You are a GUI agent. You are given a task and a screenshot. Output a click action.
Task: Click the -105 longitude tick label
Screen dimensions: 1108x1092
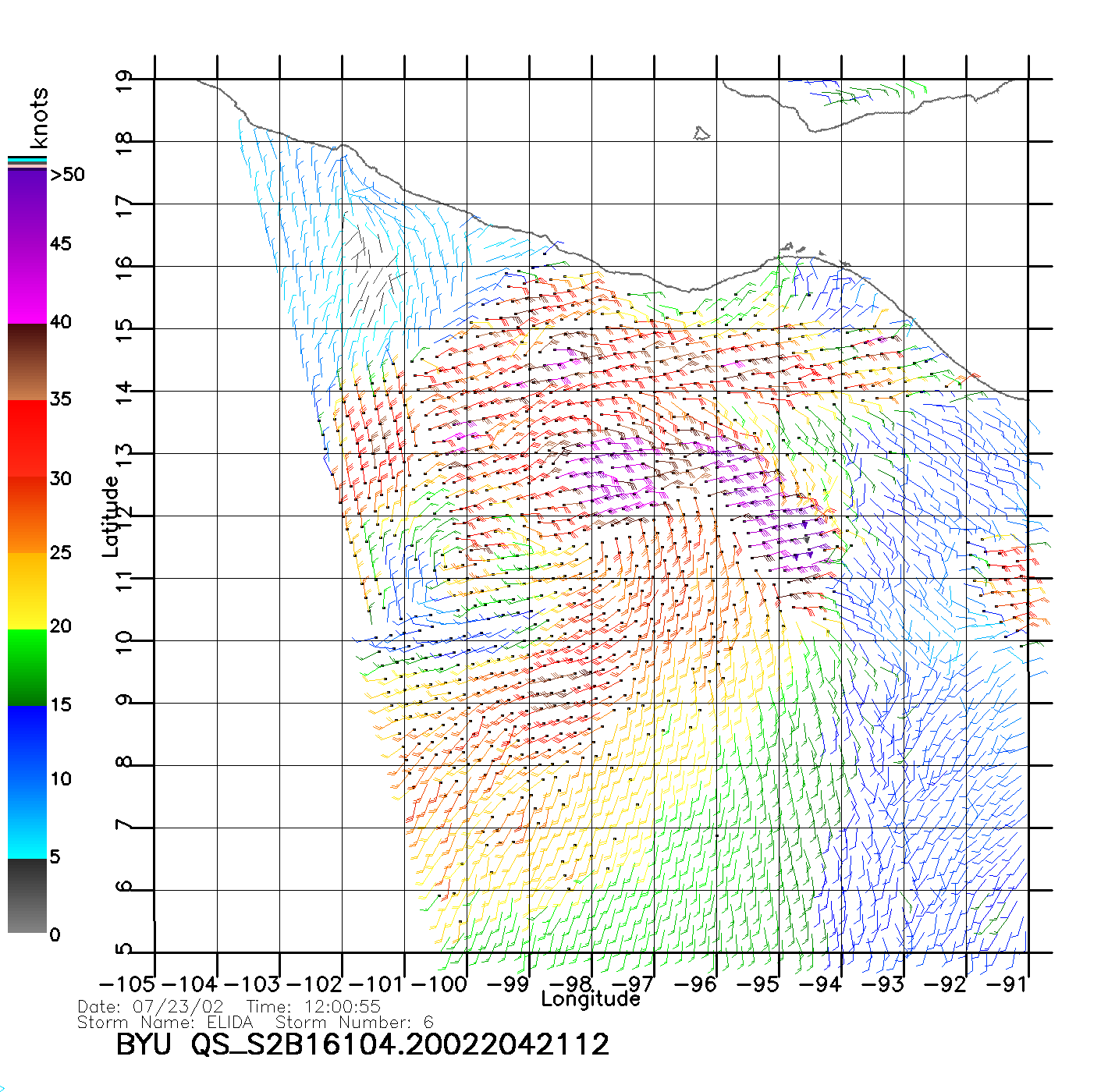[127, 984]
